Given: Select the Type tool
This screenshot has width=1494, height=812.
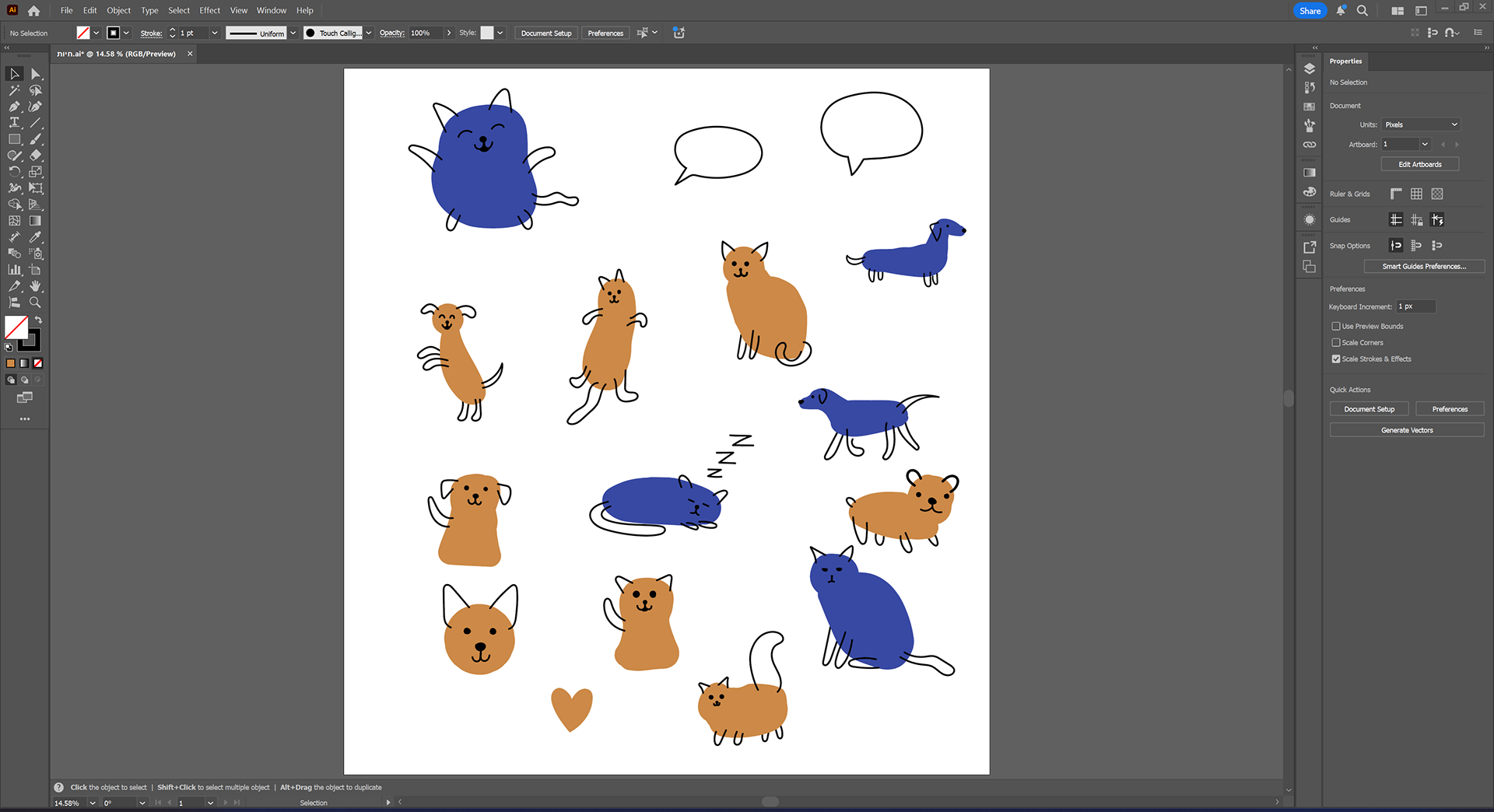Looking at the screenshot, I should coord(14,123).
